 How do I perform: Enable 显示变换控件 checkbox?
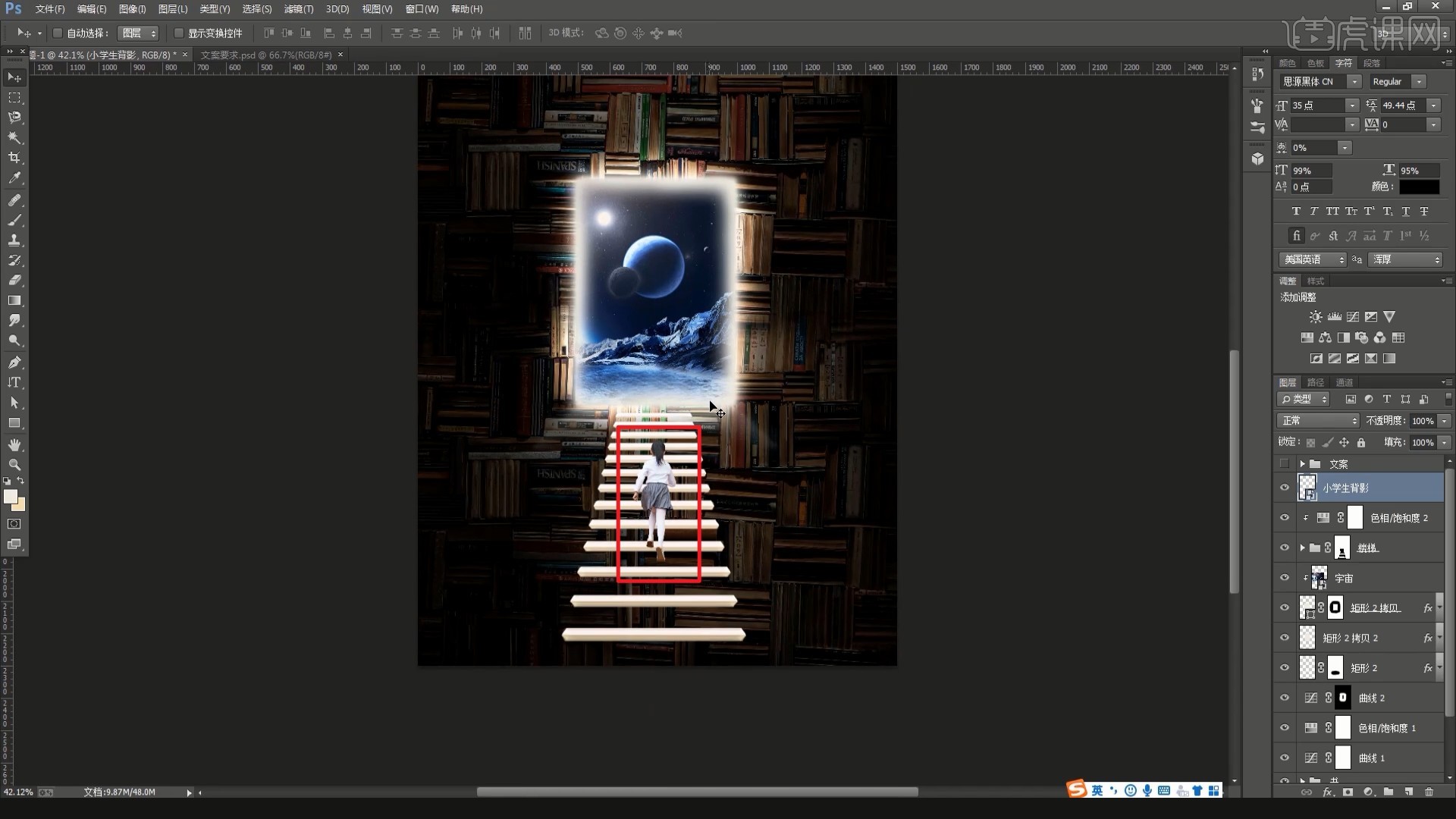[x=179, y=33]
